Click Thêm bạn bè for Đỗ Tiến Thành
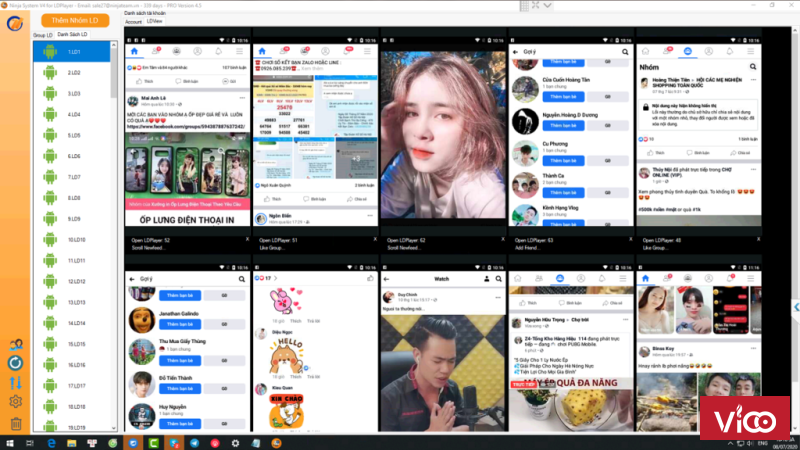800x450 pixels. [180, 388]
